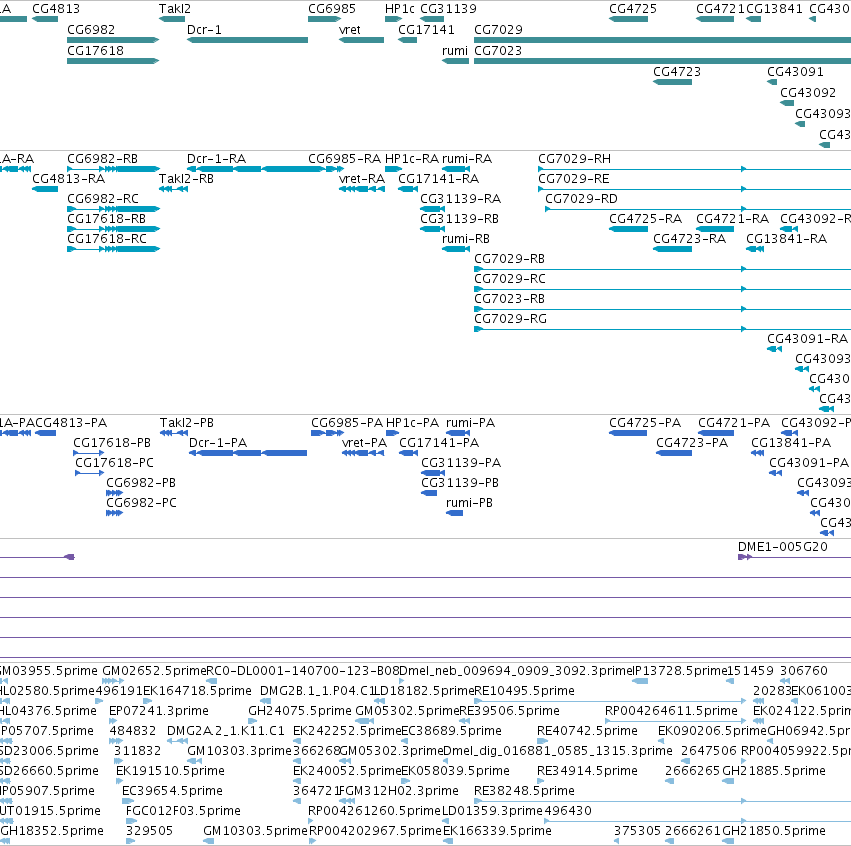Select transcript 'CG7029-RB'
Viewport: 851px width, 846px height.
[x=510, y=259]
